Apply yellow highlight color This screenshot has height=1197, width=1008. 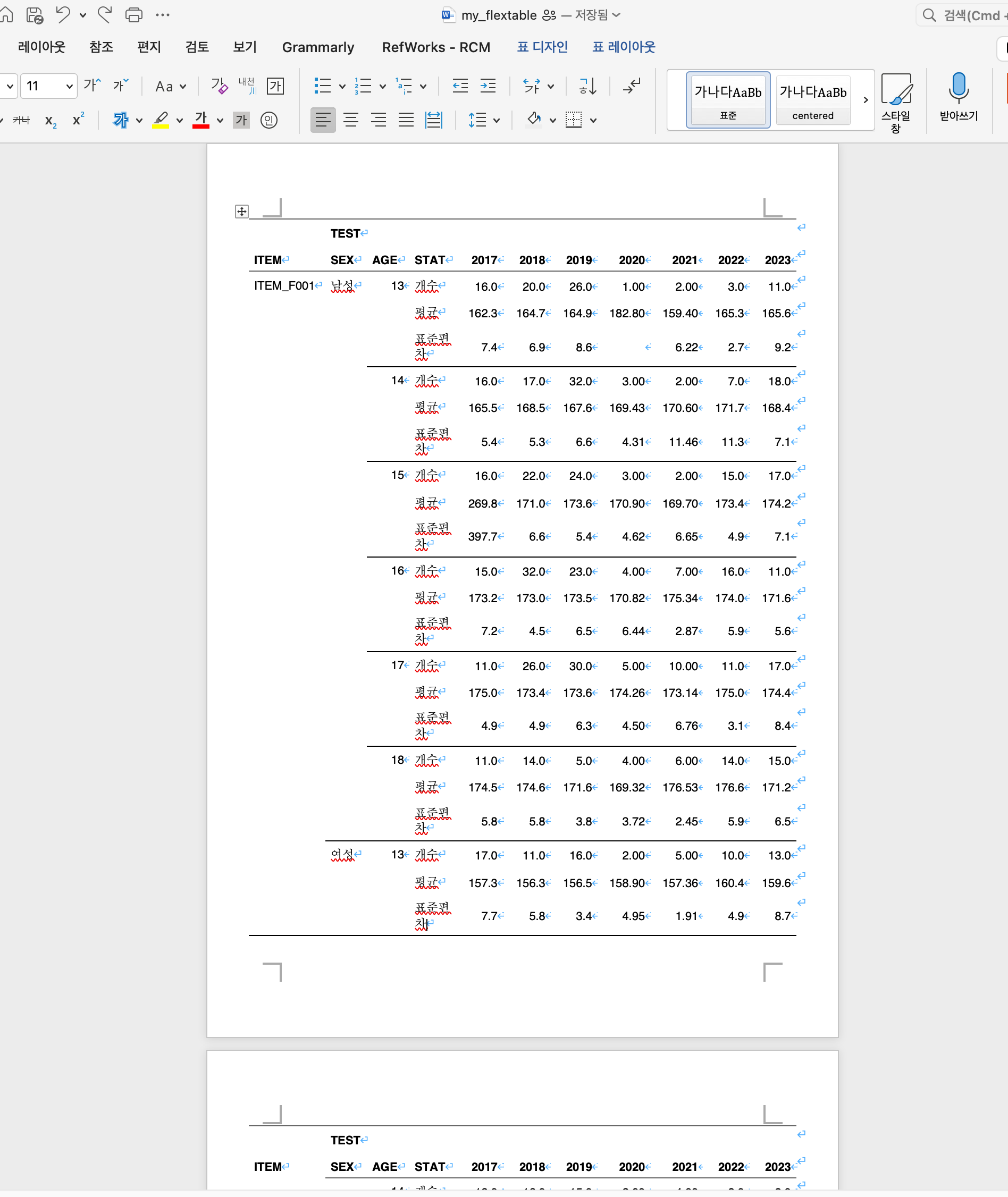click(x=161, y=120)
